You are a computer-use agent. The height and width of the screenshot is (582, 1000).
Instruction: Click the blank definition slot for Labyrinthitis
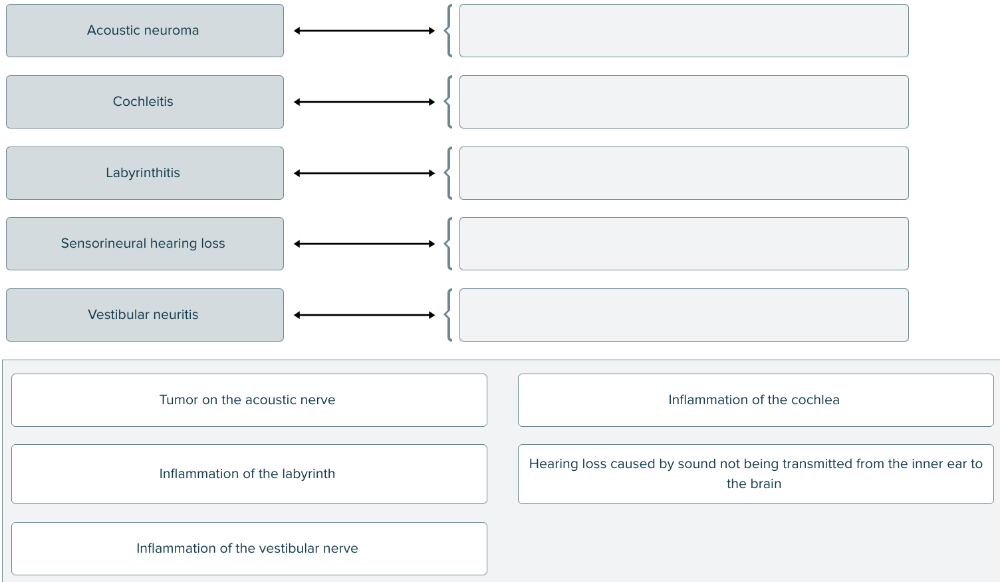click(x=683, y=173)
